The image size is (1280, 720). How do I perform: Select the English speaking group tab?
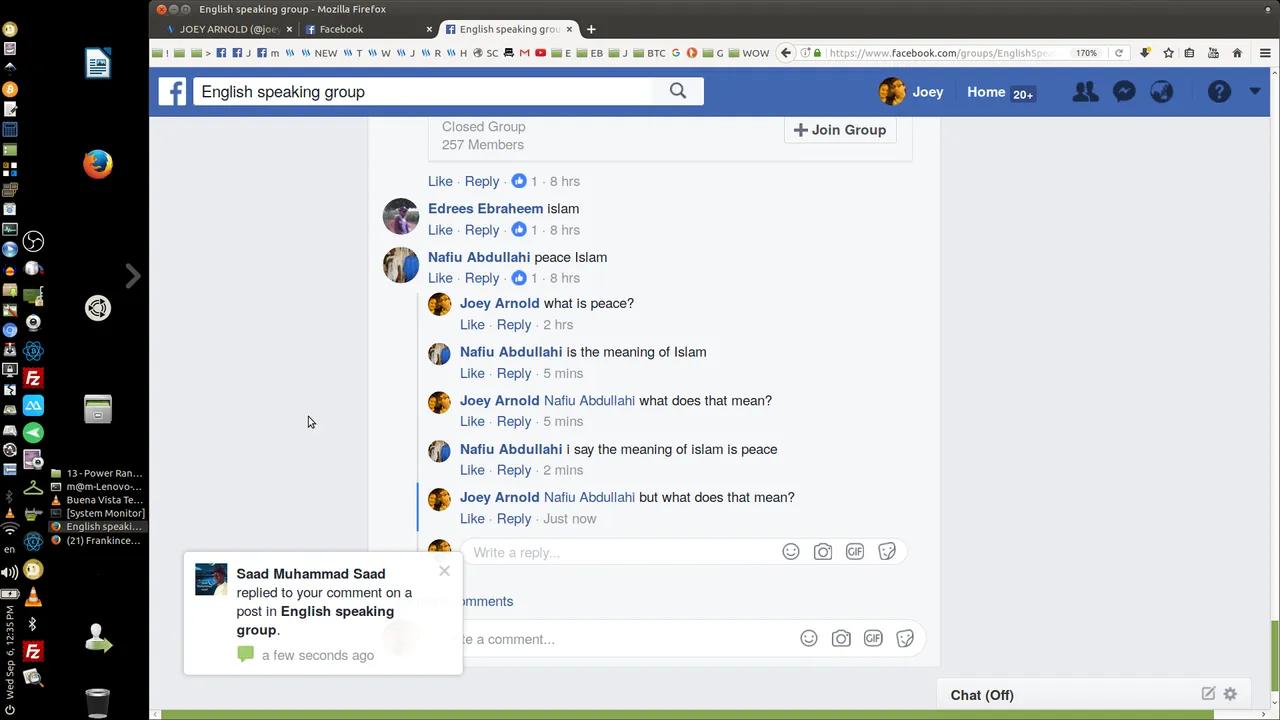tap(509, 29)
